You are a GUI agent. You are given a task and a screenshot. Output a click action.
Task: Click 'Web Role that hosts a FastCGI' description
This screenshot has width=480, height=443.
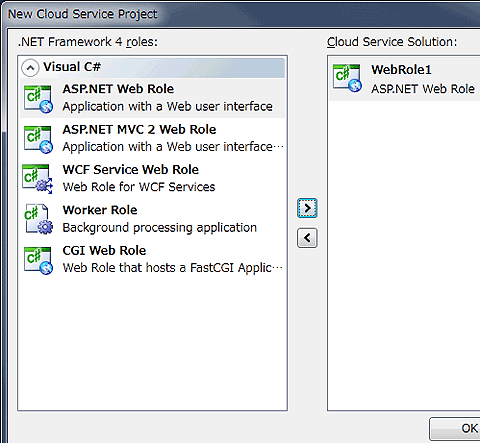coord(173,268)
